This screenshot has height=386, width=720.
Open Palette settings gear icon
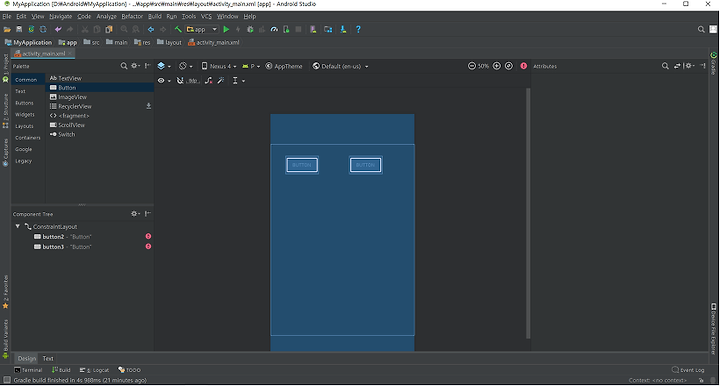pyautogui.click(x=135, y=66)
